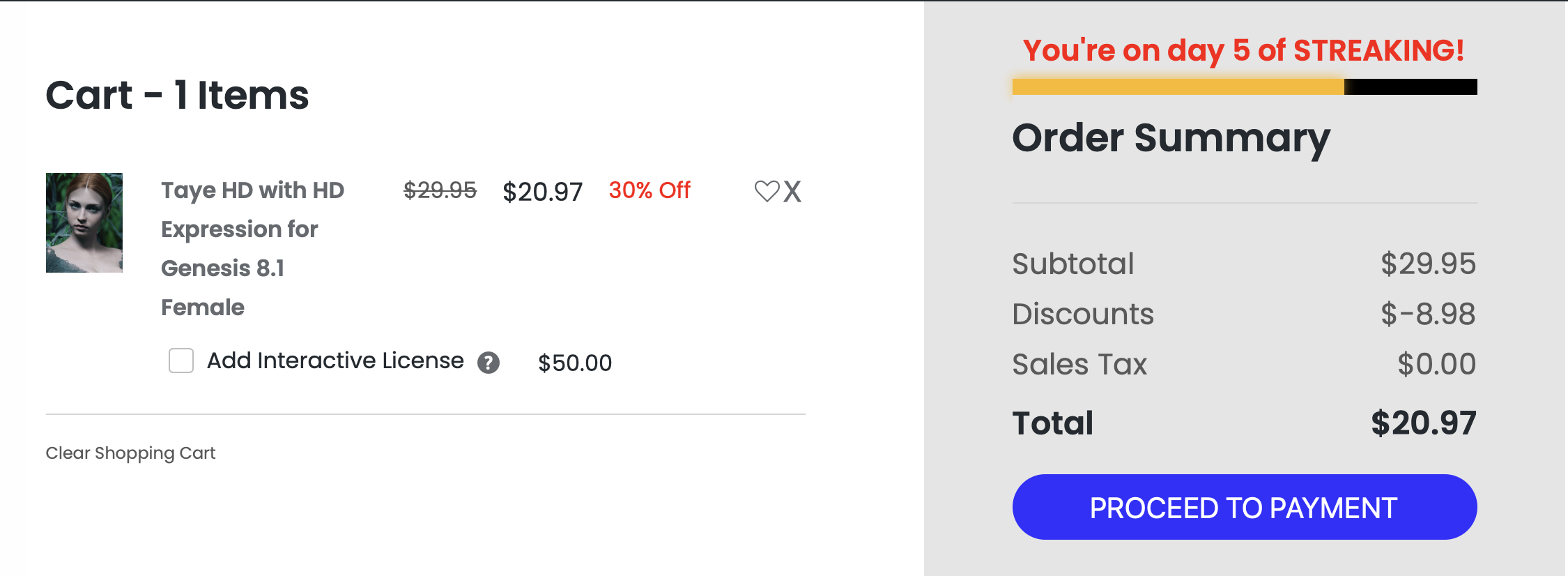Open the Taye HD product thumbnail
This screenshot has width=1568, height=576.
click(x=84, y=222)
